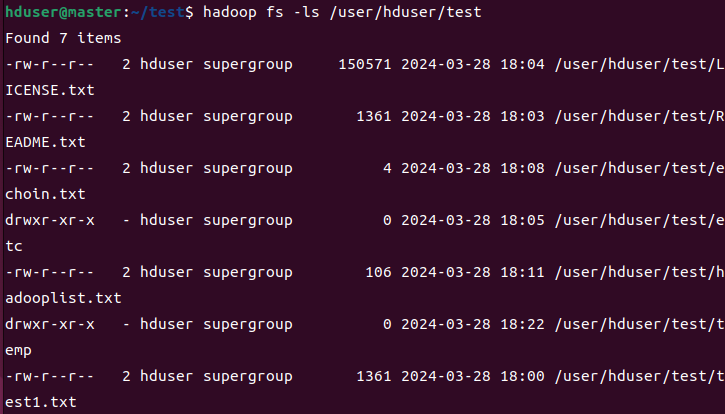
Task: Click the 18:05 timestamp
Action: tap(522, 220)
